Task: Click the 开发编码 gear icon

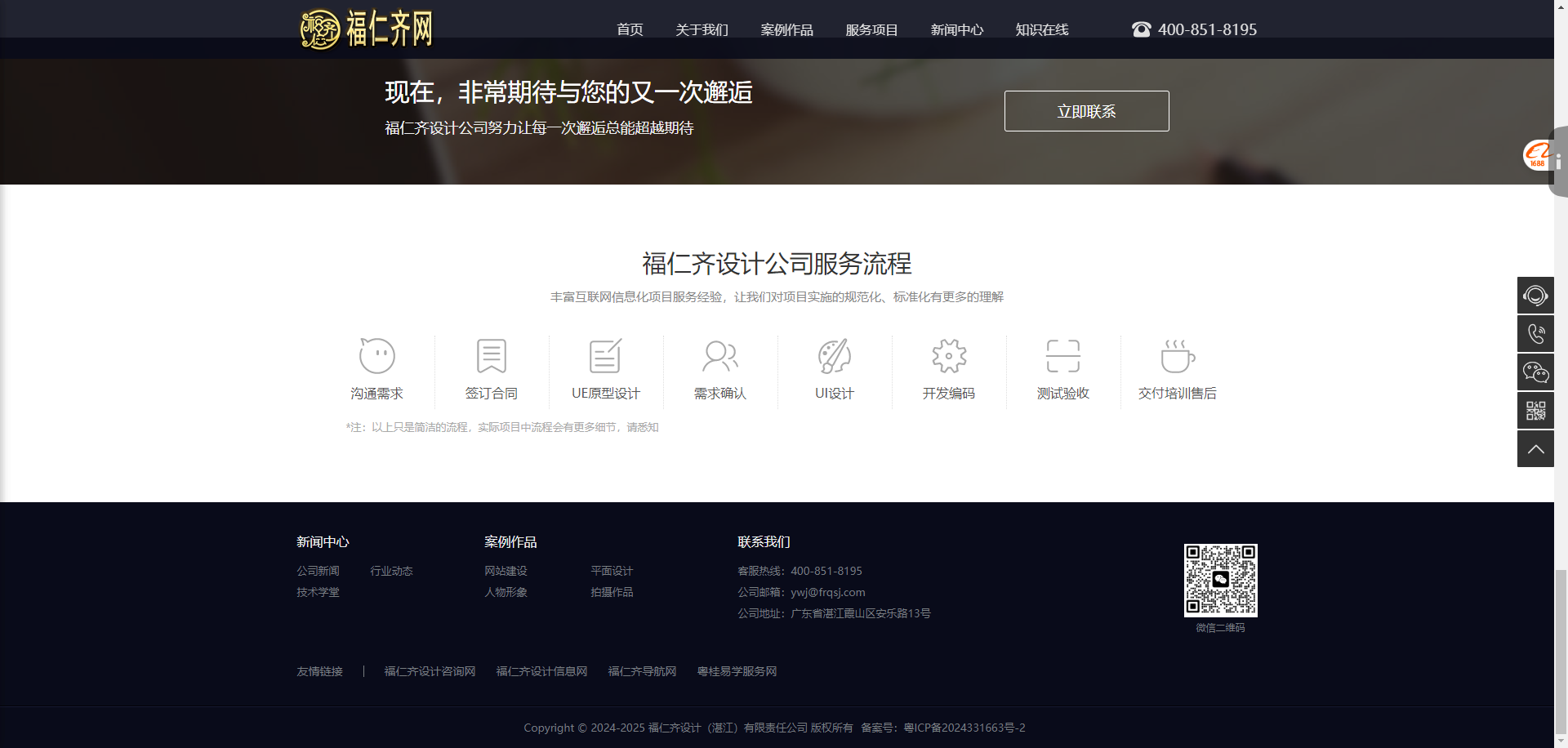Action: [x=949, y=356]
